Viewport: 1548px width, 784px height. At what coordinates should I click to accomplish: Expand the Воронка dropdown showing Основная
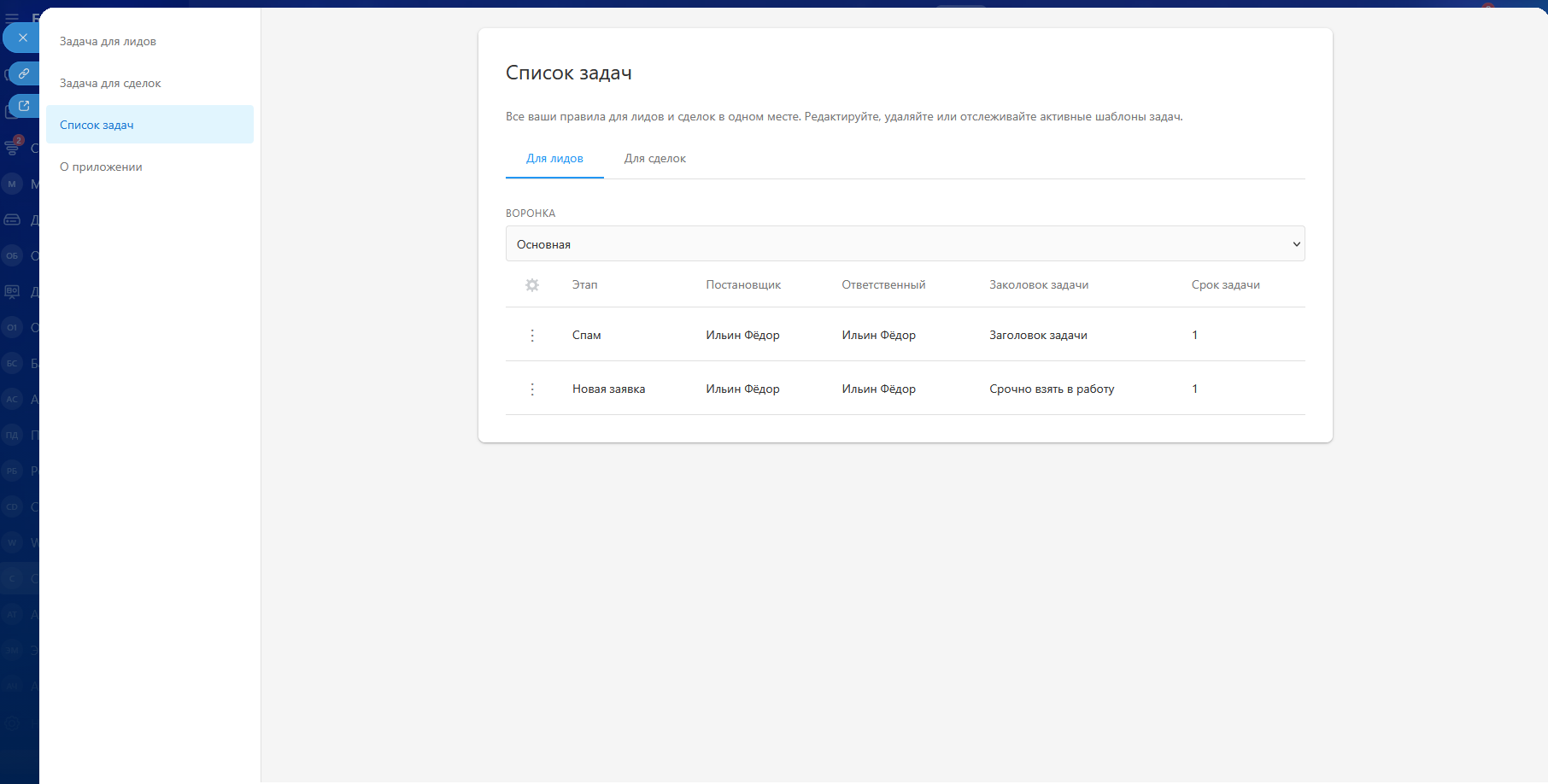(905, 244)
